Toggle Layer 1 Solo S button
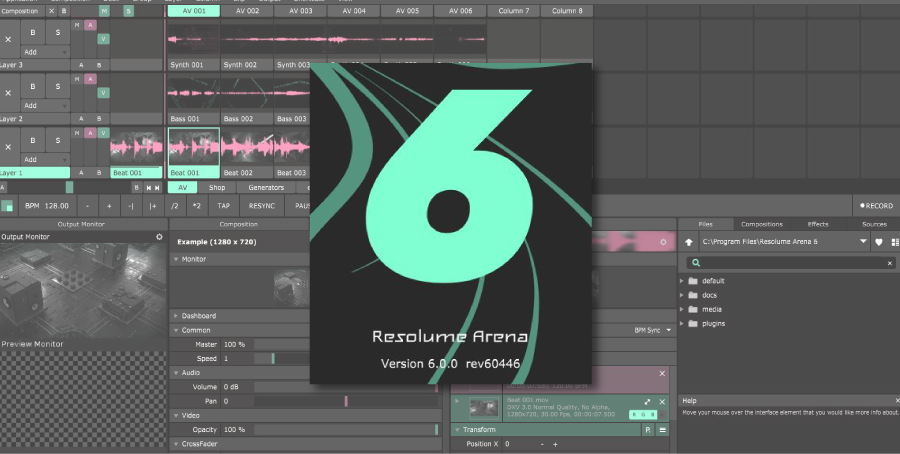Image resolution: width=900 pixels, height=454 pixels. coord(57,140)
